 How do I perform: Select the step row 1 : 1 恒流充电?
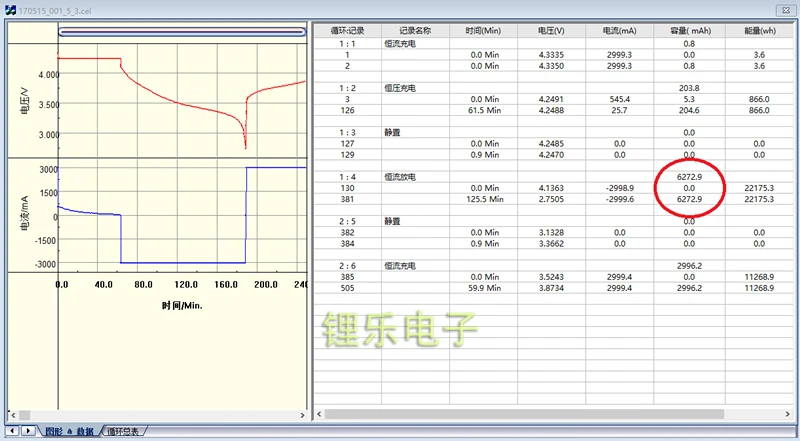coord(554,43)
